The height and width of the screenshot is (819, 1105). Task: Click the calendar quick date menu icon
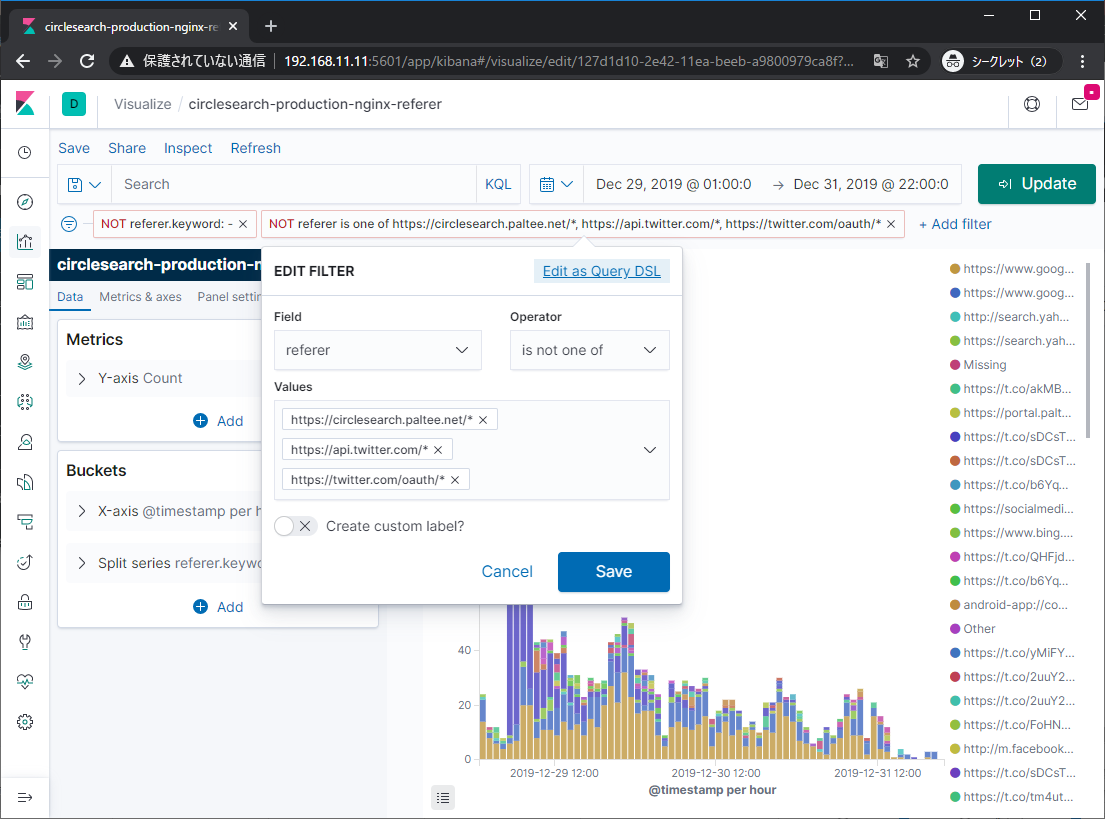click(555, 184)
